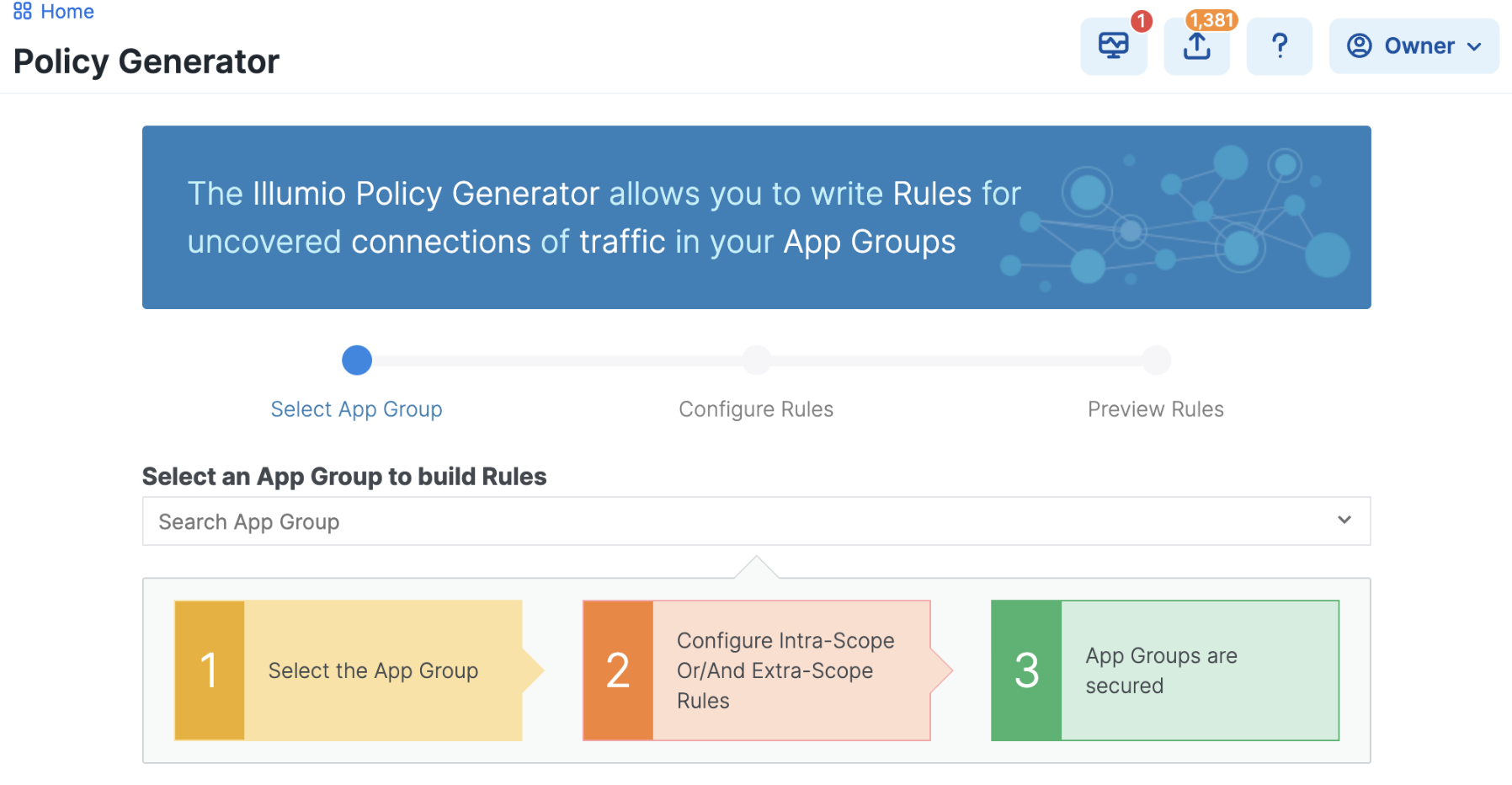Screen dimensions: 1512x785
Task: Click the user avatar in the Owner button
Action: [x=1359, y=45]
